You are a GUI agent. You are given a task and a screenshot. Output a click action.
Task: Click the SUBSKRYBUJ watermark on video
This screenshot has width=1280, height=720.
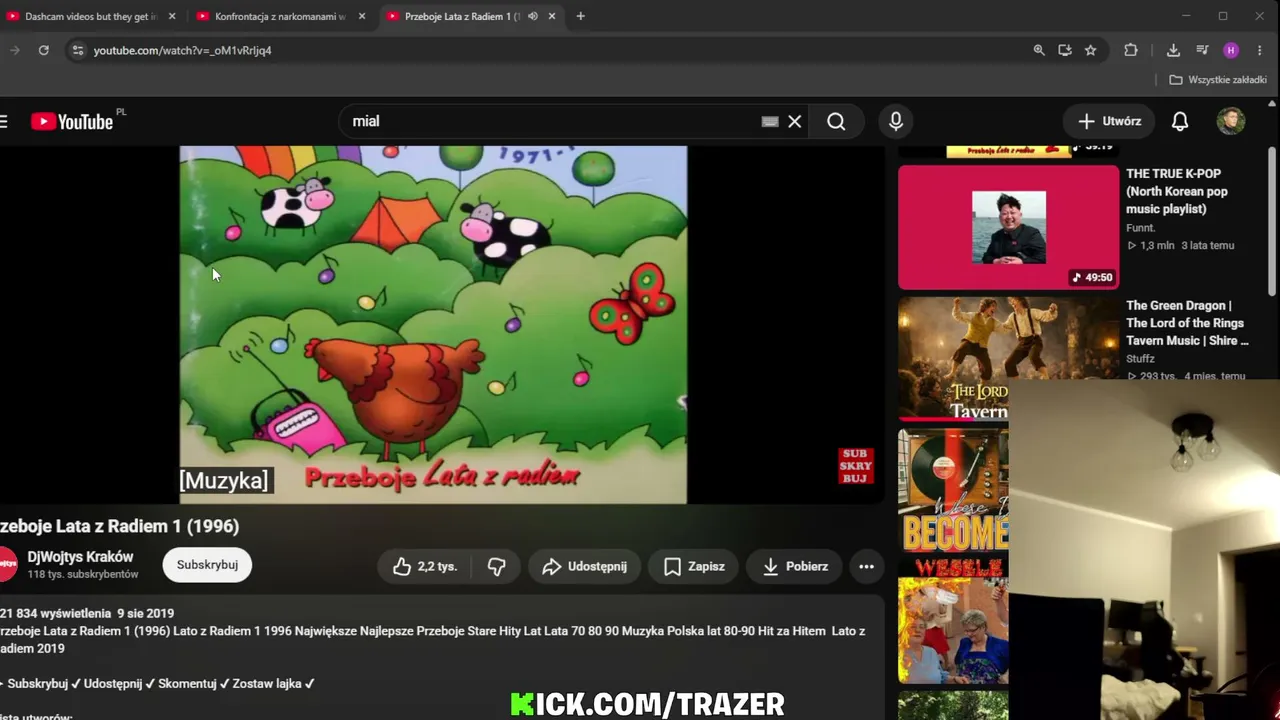pos(856,466)
